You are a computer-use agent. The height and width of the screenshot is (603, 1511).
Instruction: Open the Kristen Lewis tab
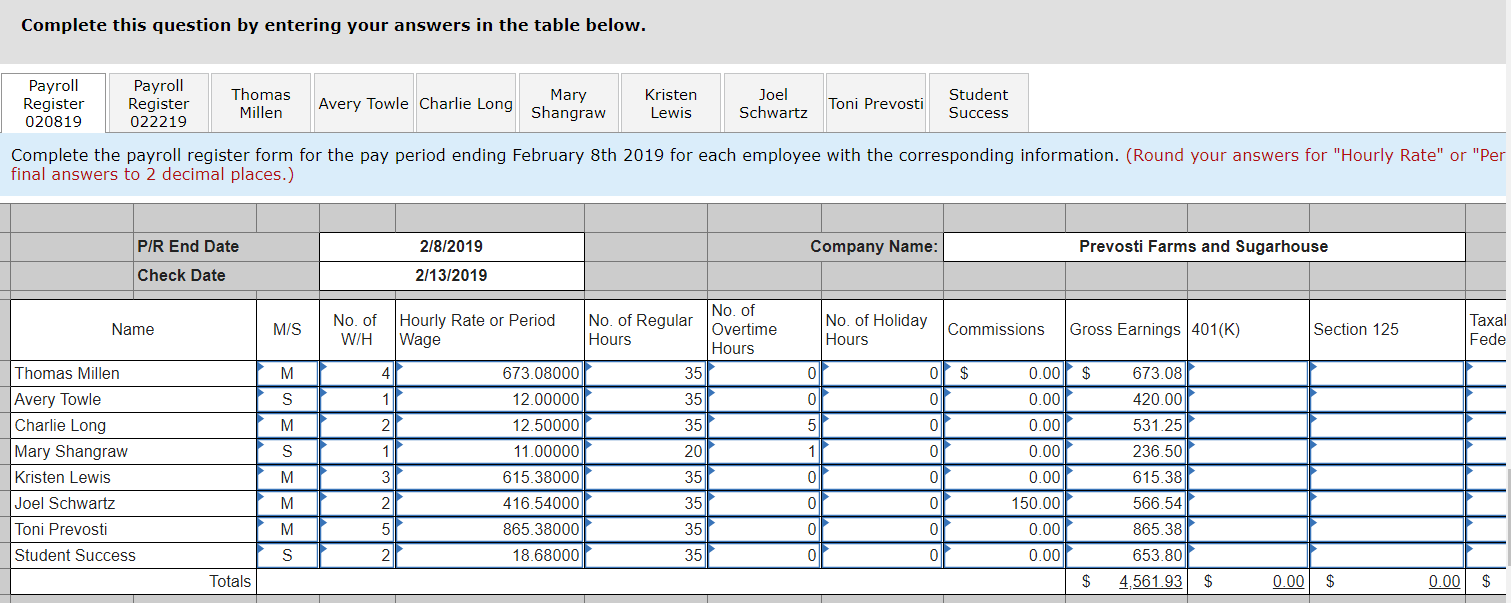click(671, 103)
